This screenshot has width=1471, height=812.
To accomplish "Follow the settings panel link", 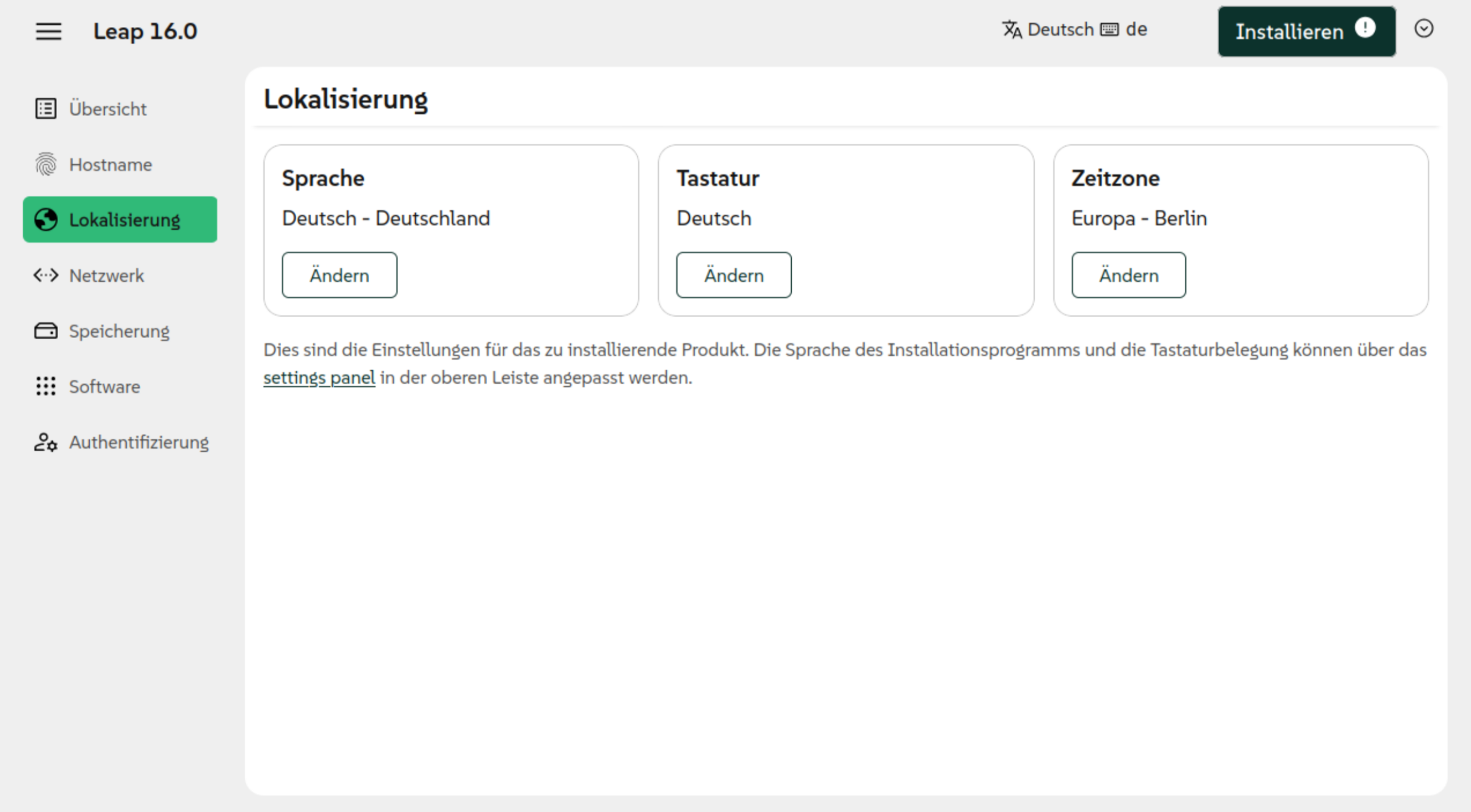I will click(319, 378).
